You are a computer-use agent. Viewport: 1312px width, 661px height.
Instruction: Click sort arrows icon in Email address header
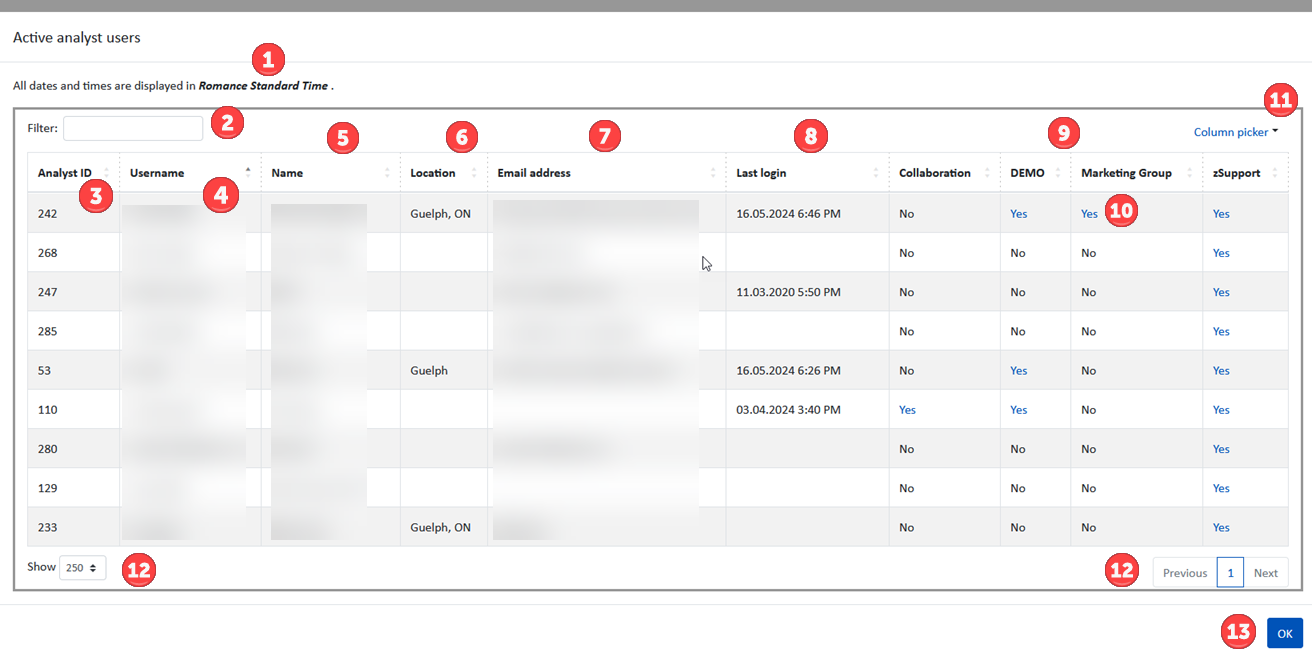click(x=713, y=173)
